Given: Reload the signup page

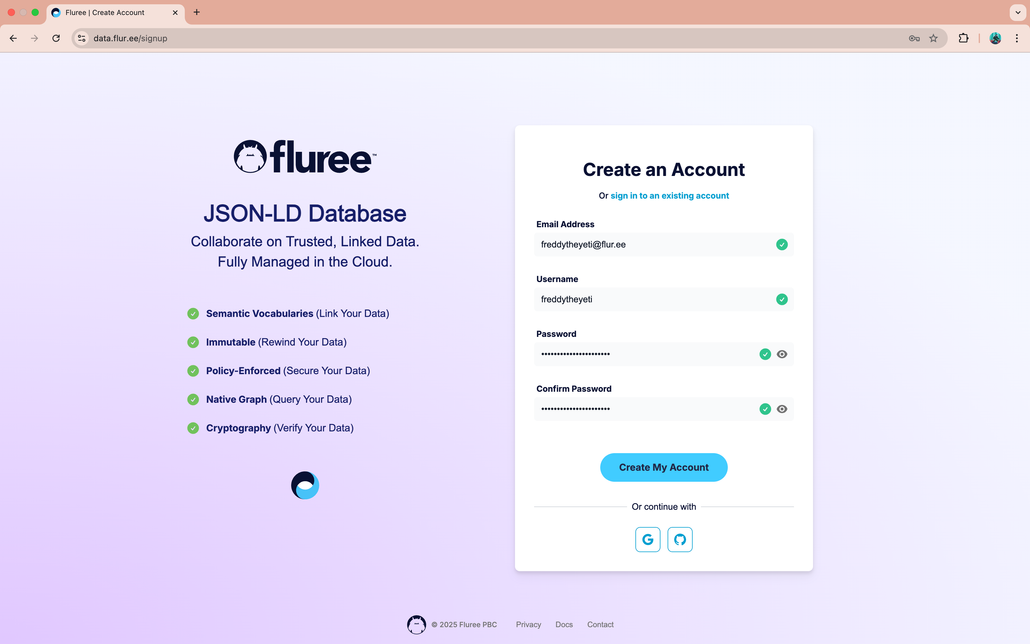Looking at the screenshot, I should [x=56, y=38].
